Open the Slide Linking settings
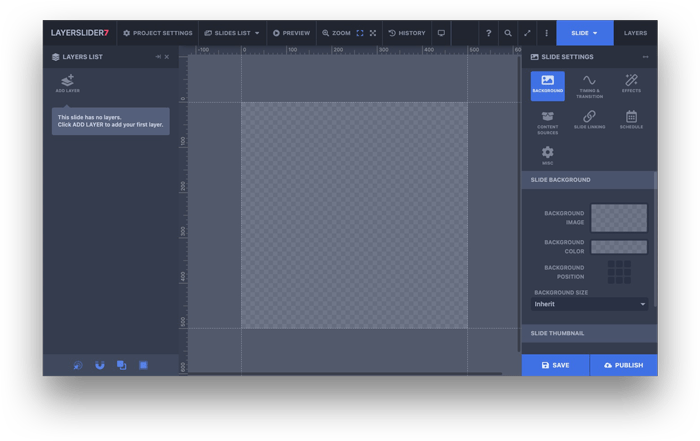Viewport: 700px width, 441px height. (x=589, y=120)
